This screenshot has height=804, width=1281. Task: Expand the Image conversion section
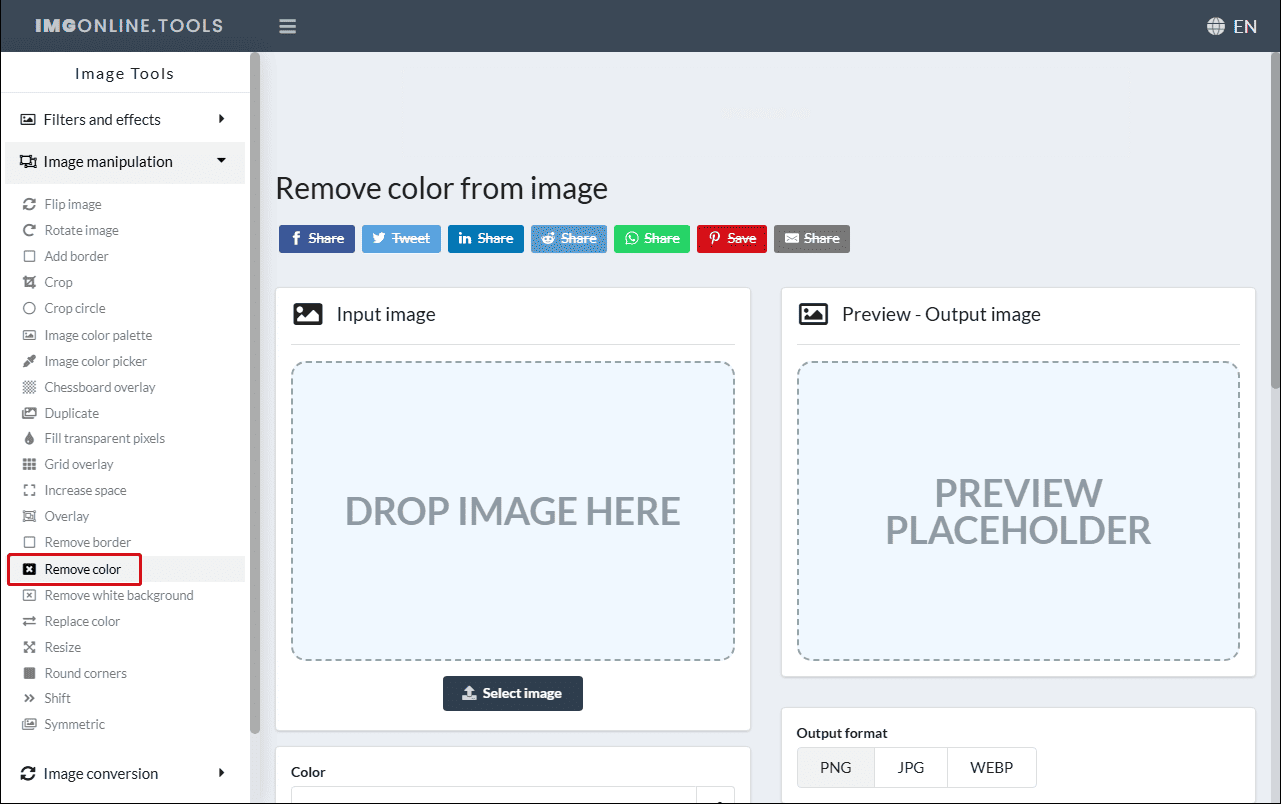pyautogui.click(x=100, y=773)
